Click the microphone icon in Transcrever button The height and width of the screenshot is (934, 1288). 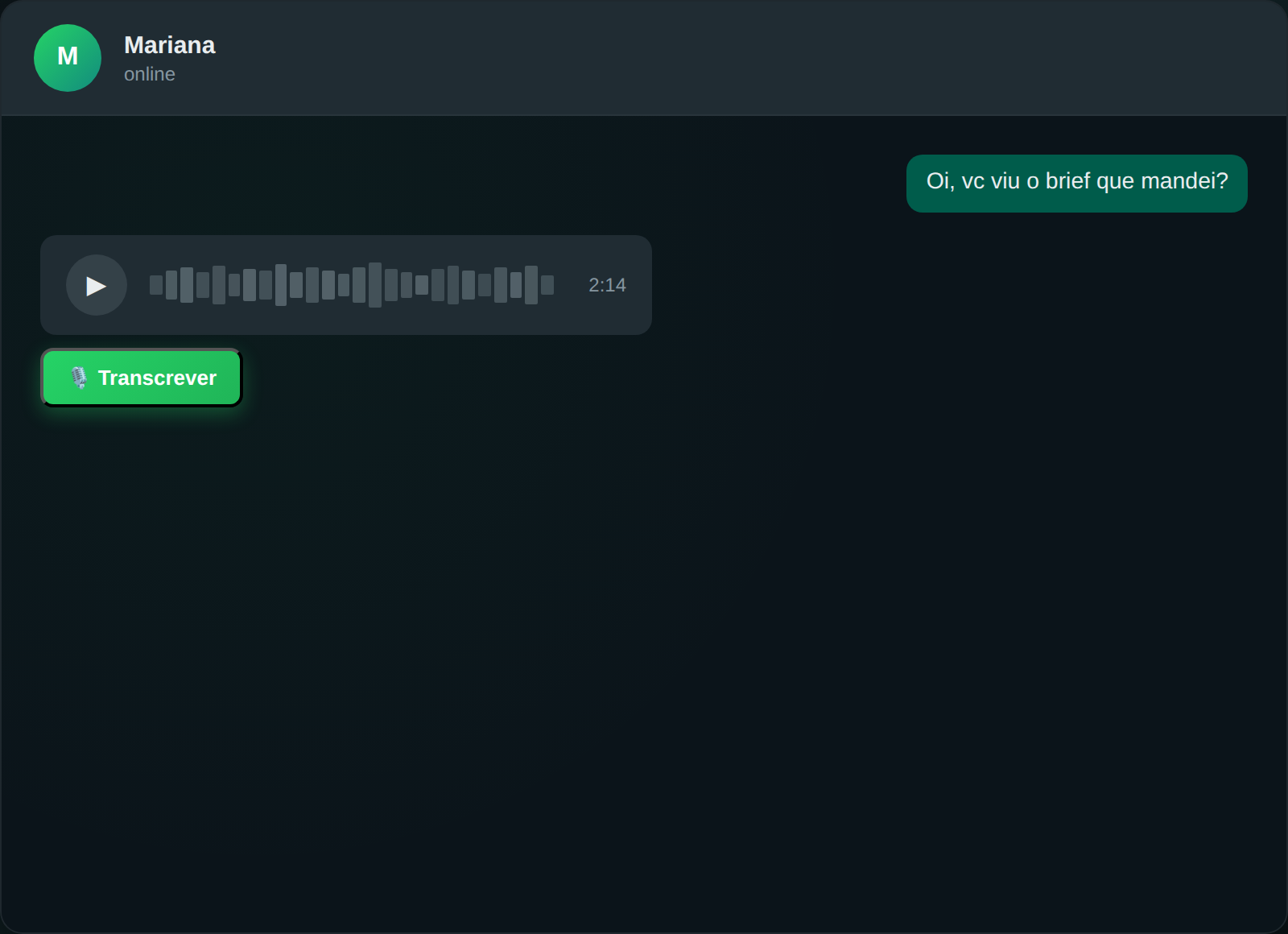point(78,378)
